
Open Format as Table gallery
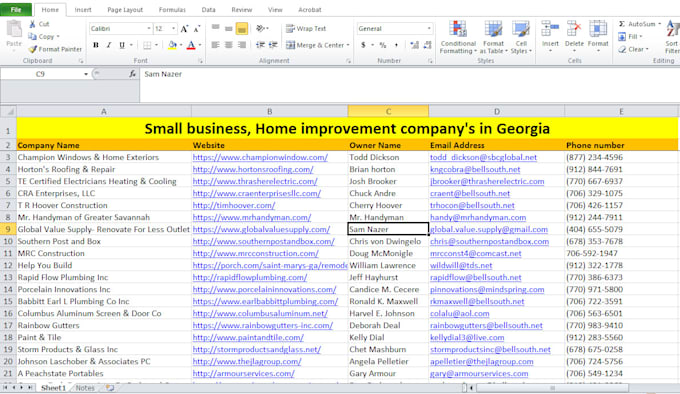pos(494,37)
